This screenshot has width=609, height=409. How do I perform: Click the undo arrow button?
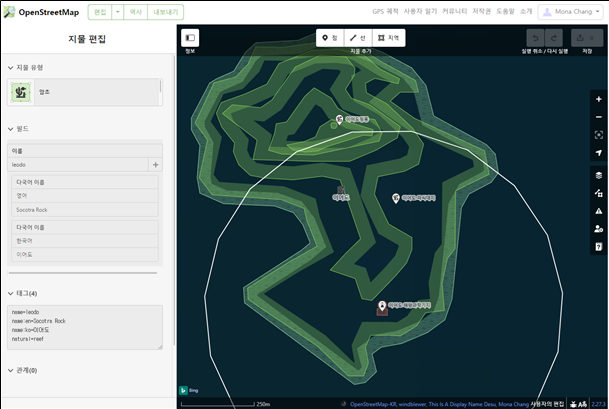(x=535, y=38)
